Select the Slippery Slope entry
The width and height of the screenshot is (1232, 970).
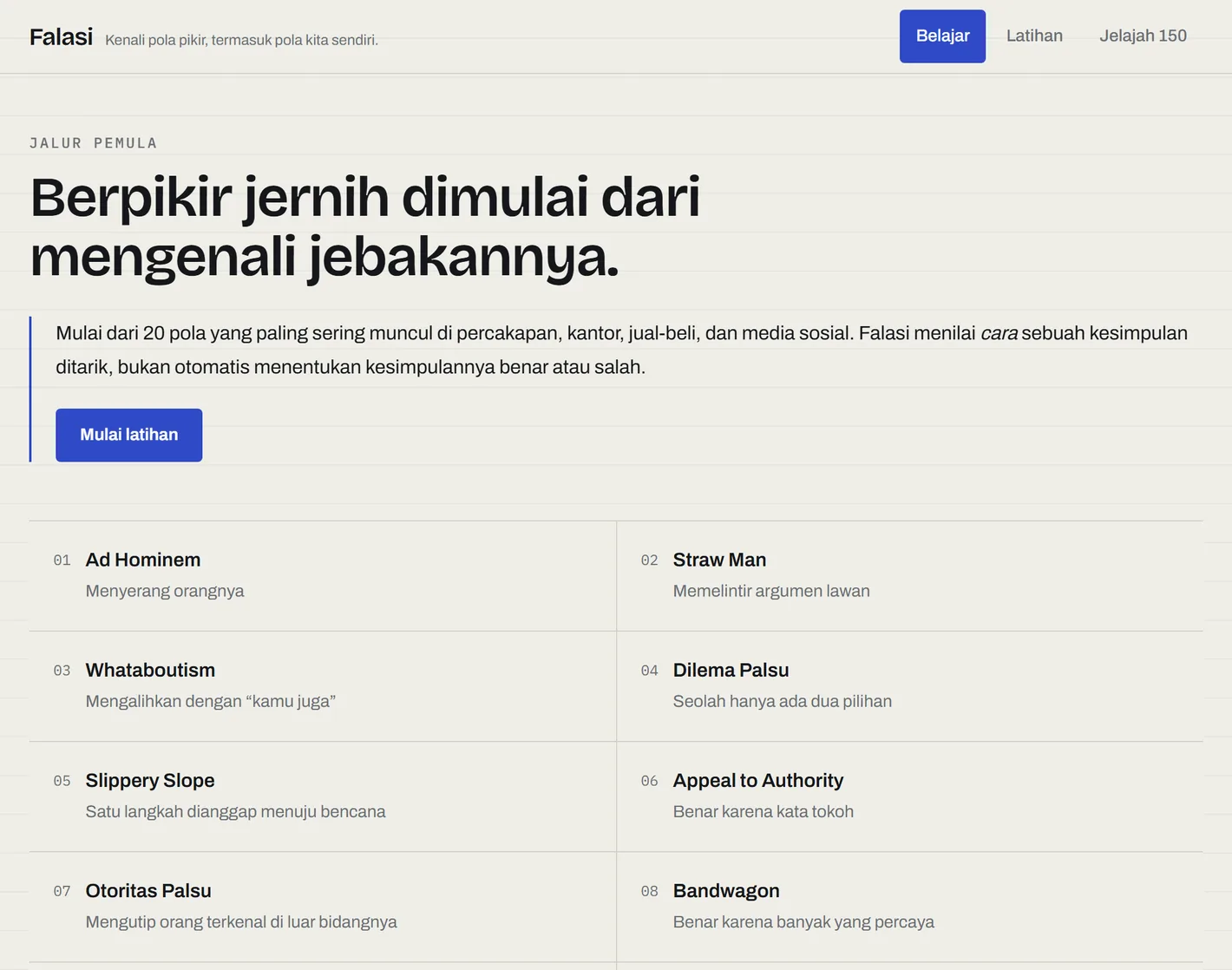(323, 796)
